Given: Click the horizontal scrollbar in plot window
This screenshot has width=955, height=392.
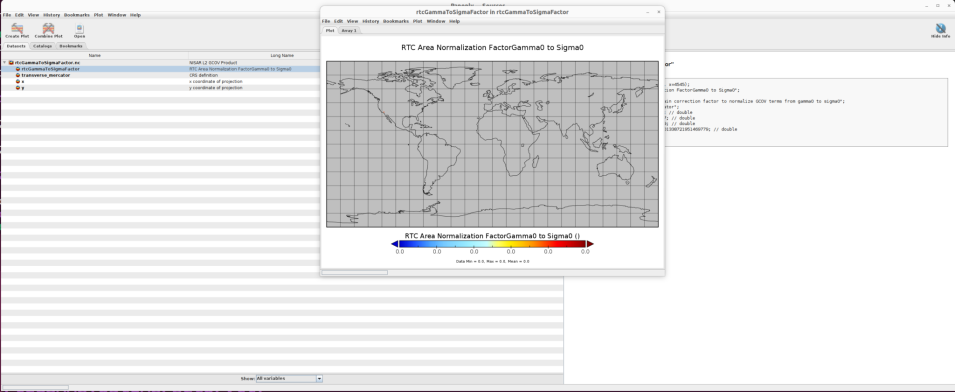Looking at the screenshot, I should coord(354,272).
